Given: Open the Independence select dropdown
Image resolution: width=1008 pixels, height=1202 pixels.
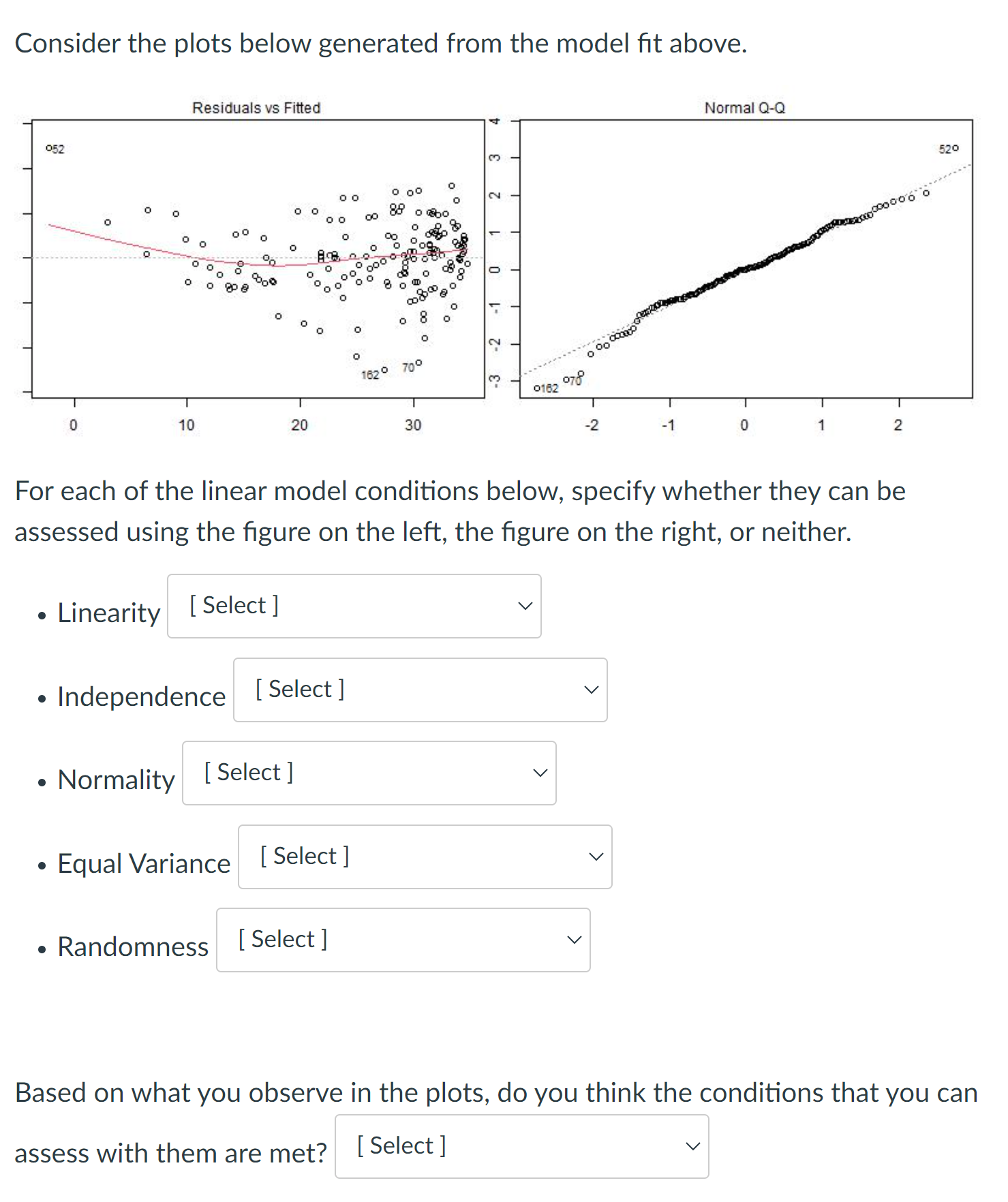Looking at the screenshot, I should (x=420, y=690).
